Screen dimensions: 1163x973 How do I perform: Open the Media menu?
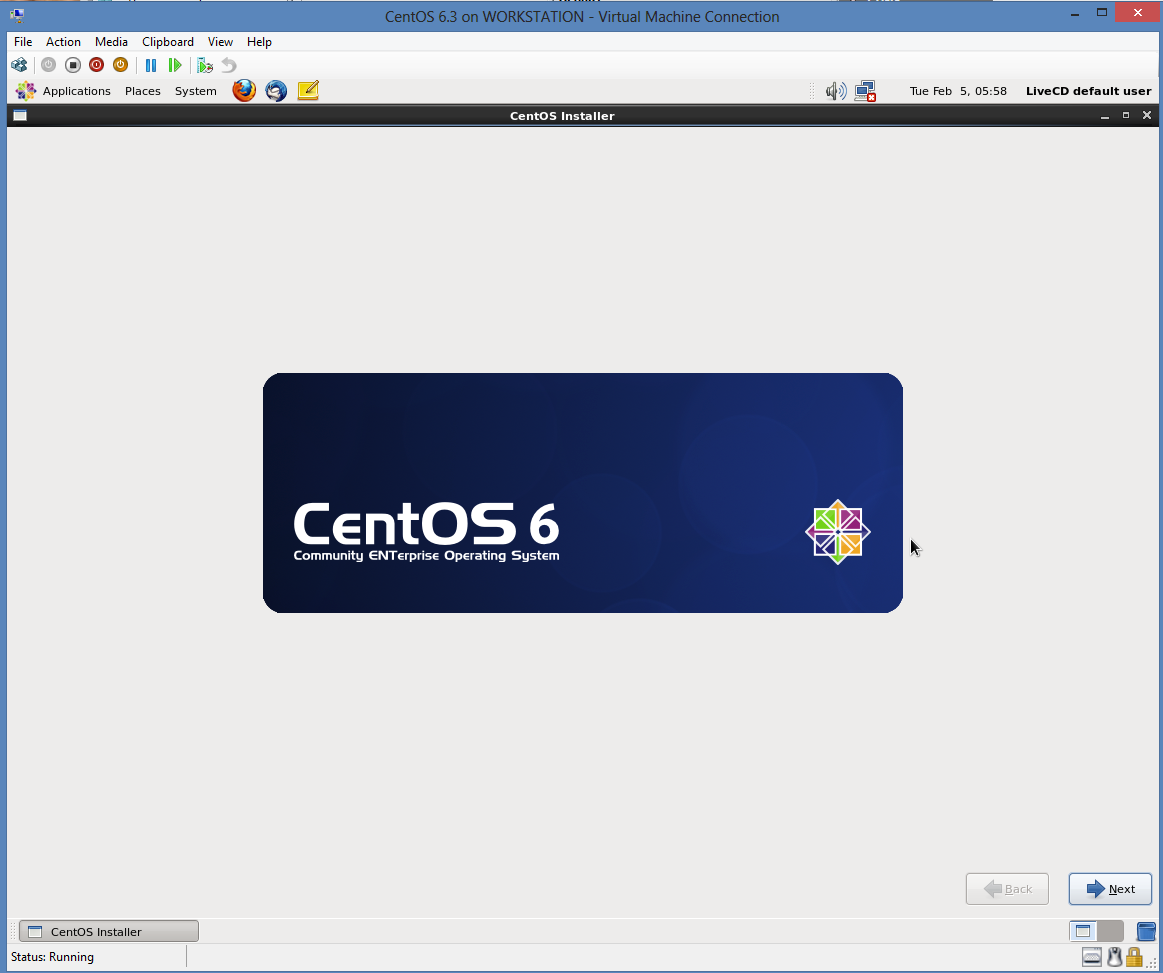pos(111,42)
